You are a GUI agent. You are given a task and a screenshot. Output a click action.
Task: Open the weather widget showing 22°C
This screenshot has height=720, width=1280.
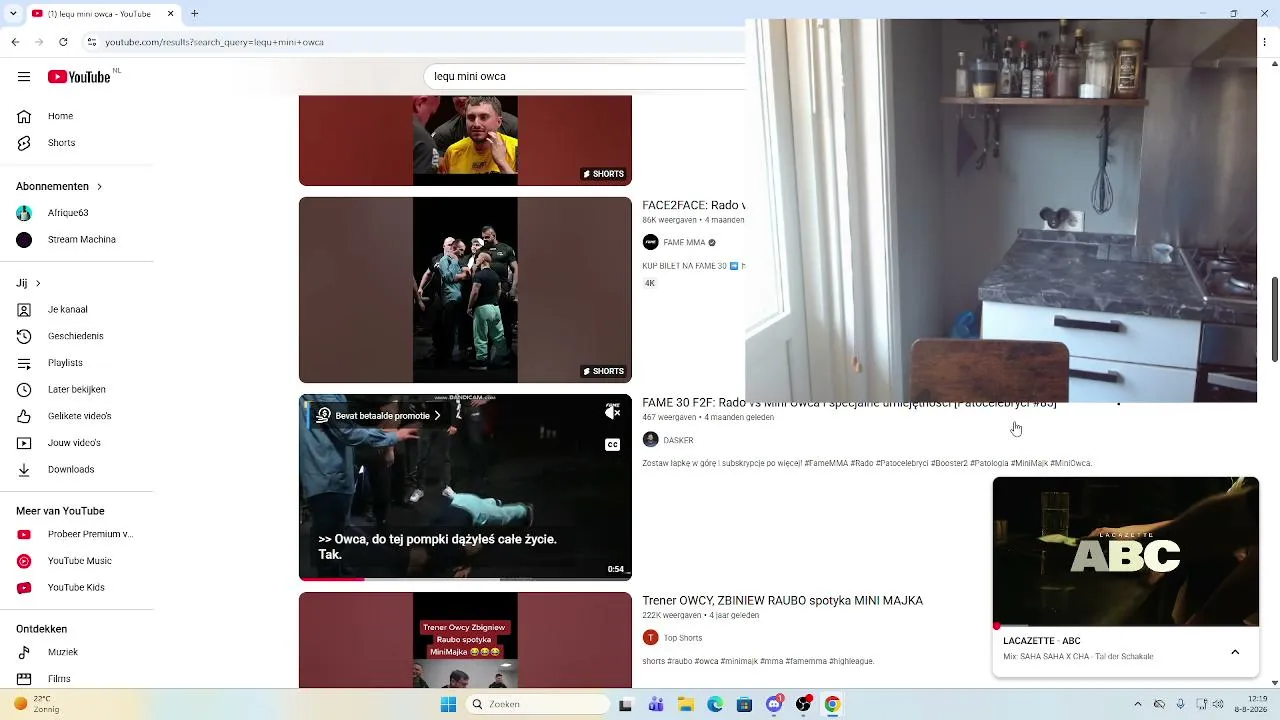[38, 704]
